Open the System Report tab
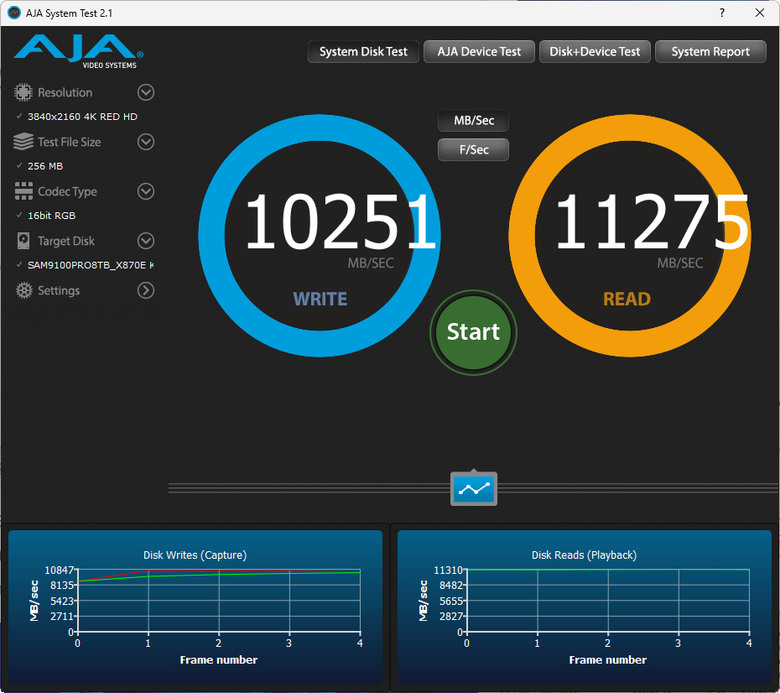This screenshot has width=780, height=693. (x=710, y=52)
